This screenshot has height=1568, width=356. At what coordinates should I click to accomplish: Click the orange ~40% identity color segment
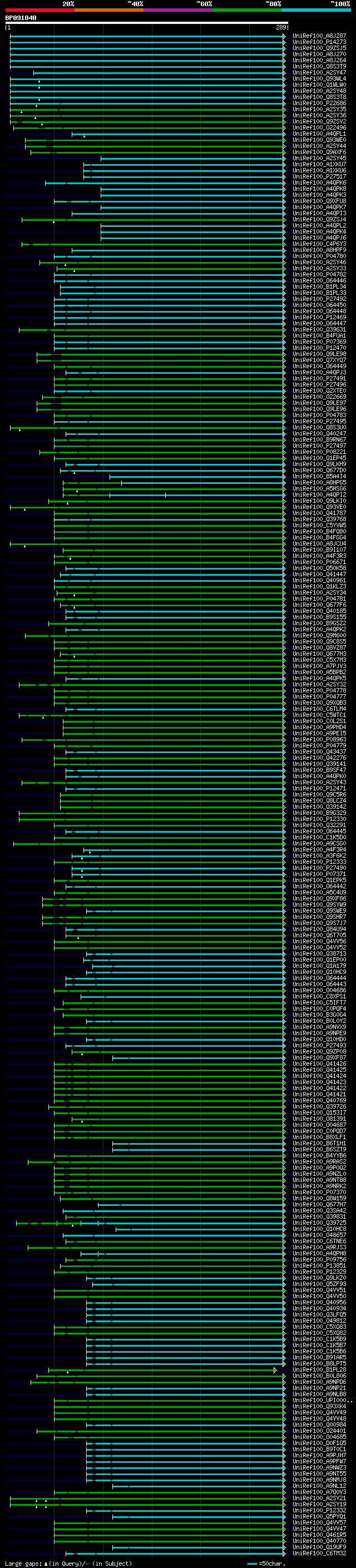tap(109, 11)
